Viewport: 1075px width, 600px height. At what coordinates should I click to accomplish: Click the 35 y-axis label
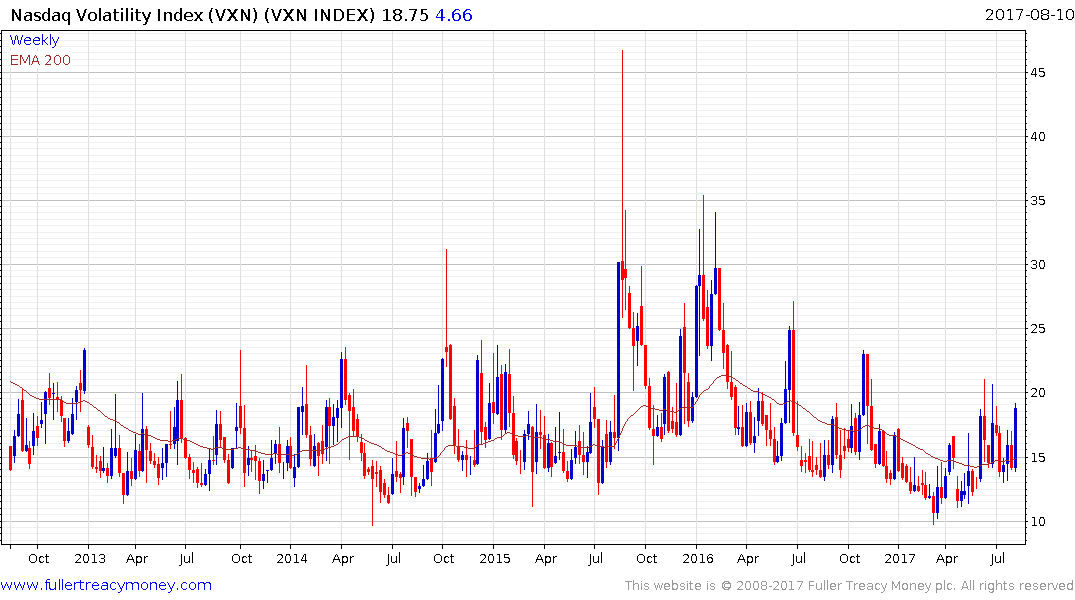pos(1037,201)
